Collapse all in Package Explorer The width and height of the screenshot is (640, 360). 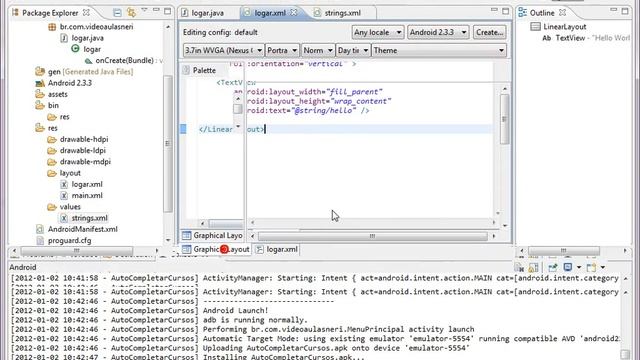point(117,13)
